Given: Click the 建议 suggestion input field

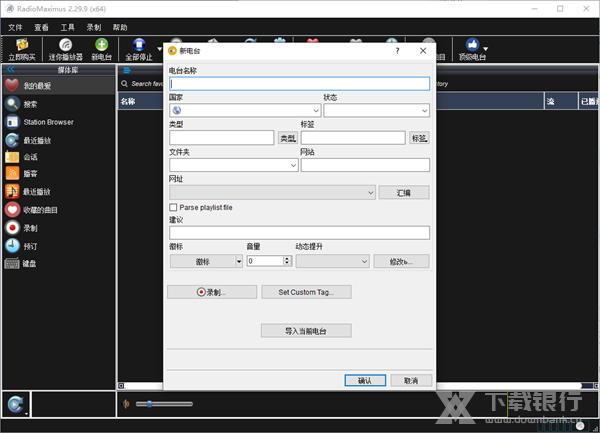Looking at the screenshot, I should [x=300, y=233].
